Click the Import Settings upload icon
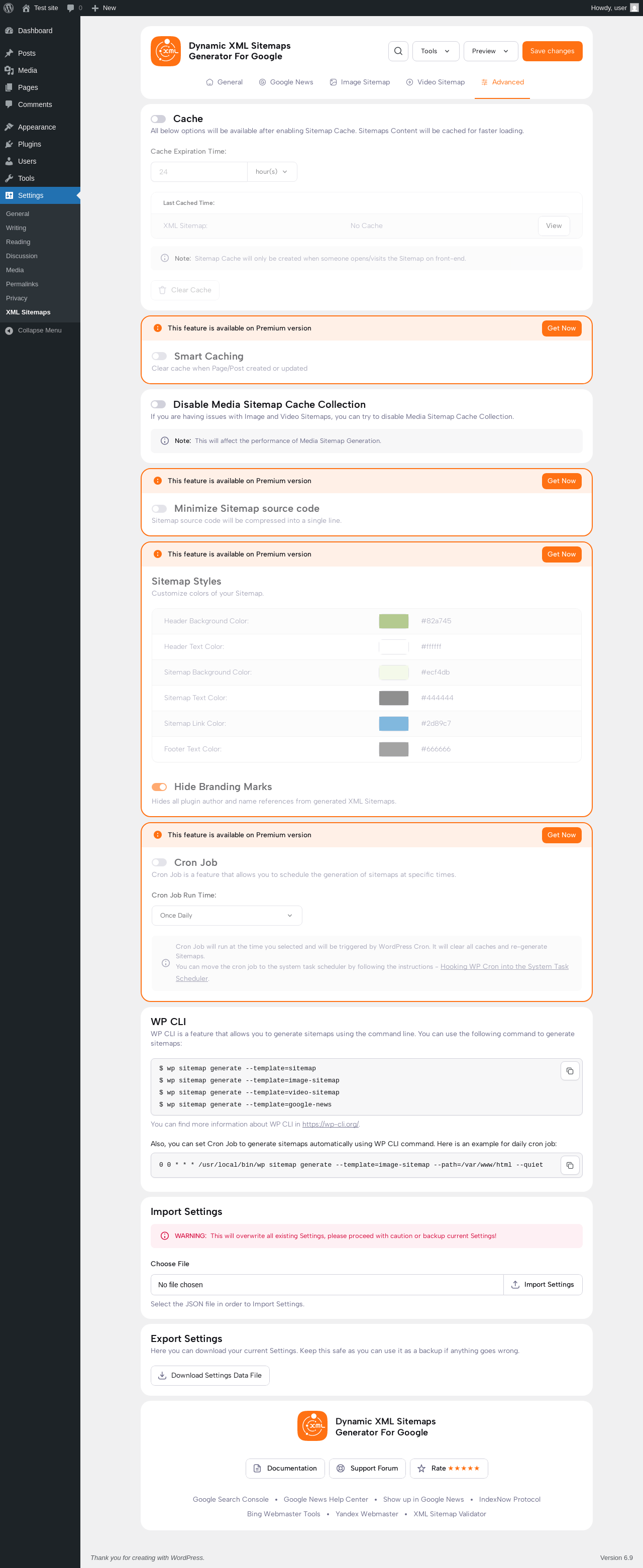 [x=515, y=1284]
